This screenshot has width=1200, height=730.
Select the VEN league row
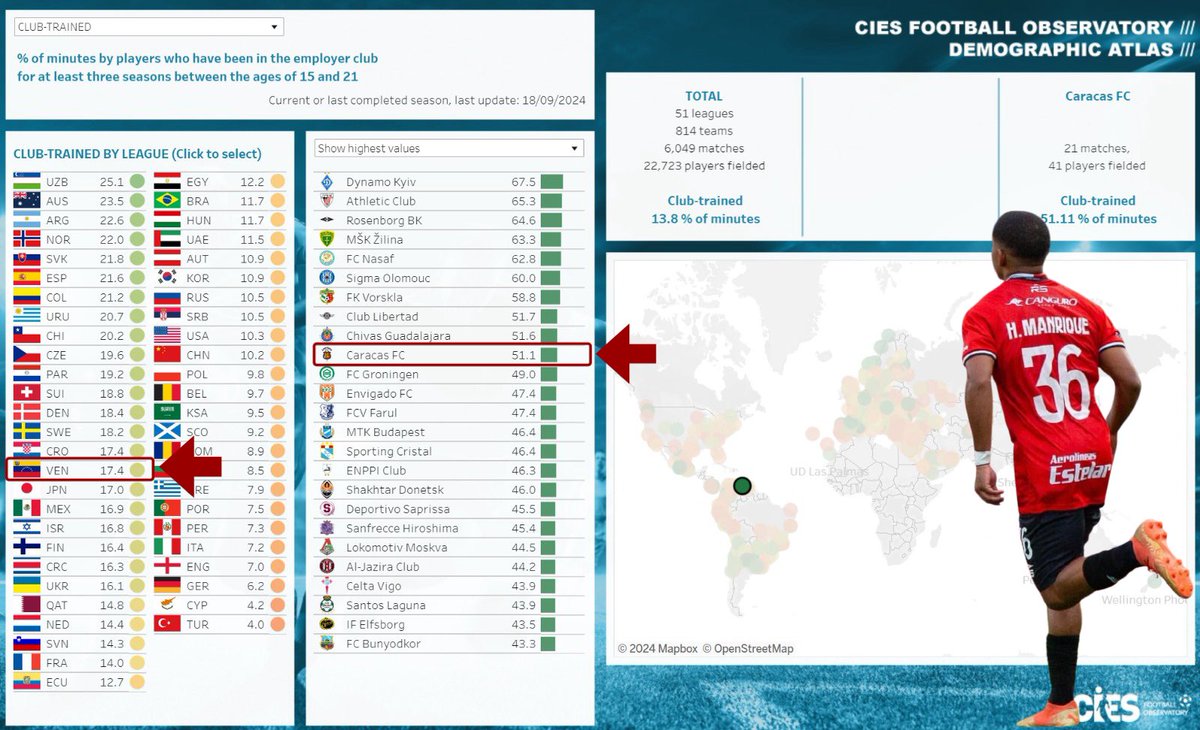click(x=80, y=470)
